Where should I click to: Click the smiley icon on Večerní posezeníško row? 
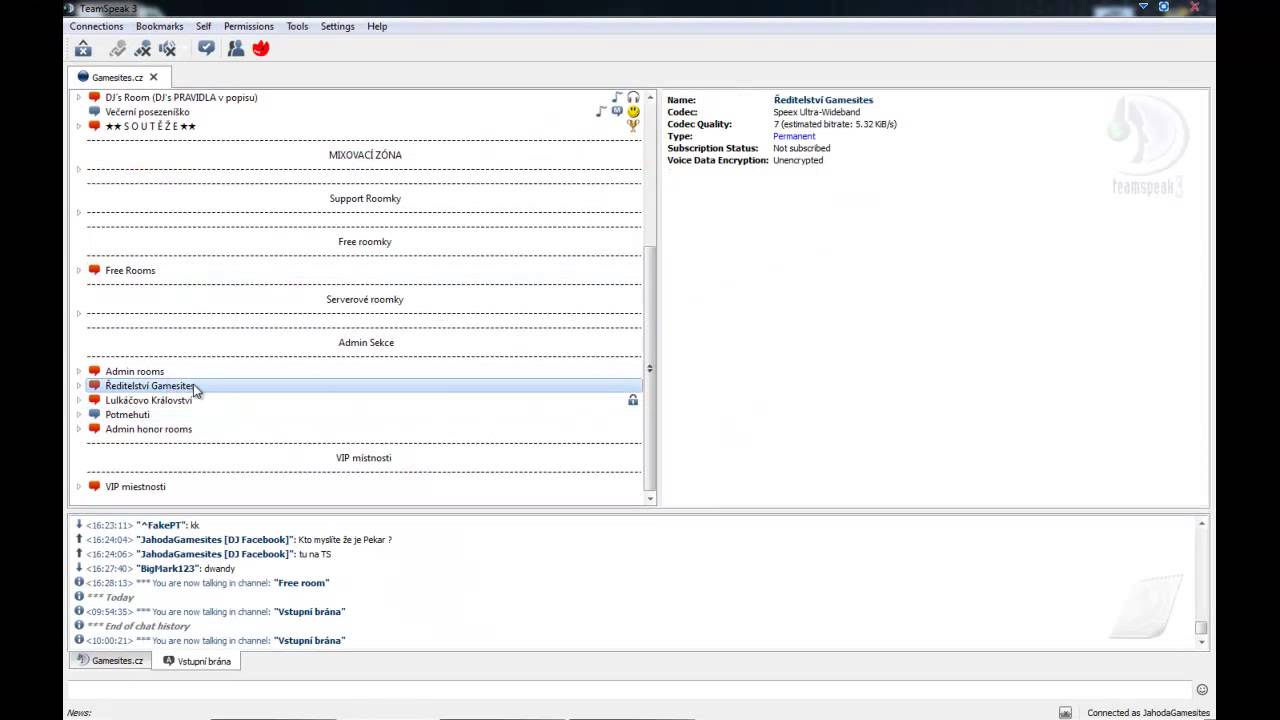633,112
